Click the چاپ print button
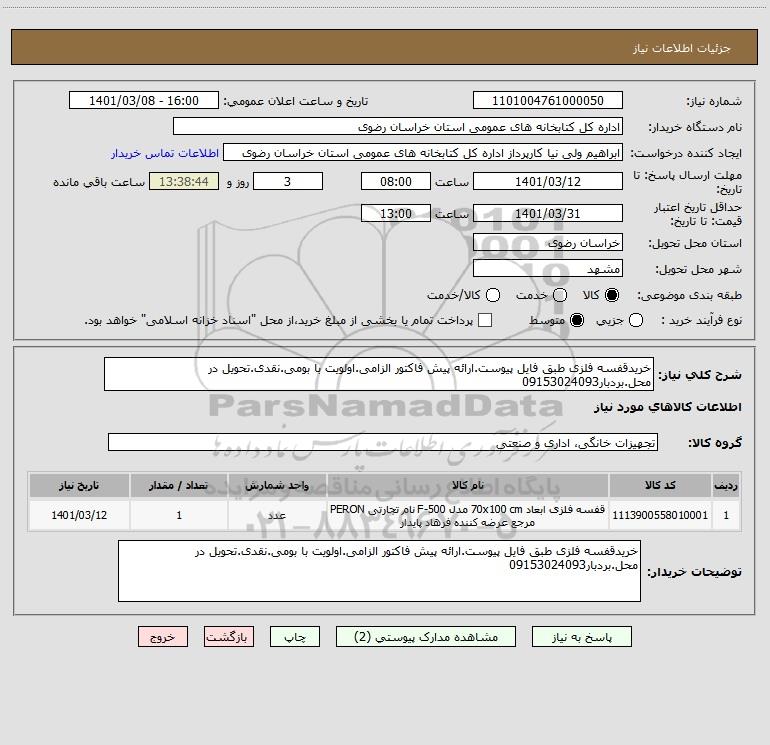 [295, 637]
